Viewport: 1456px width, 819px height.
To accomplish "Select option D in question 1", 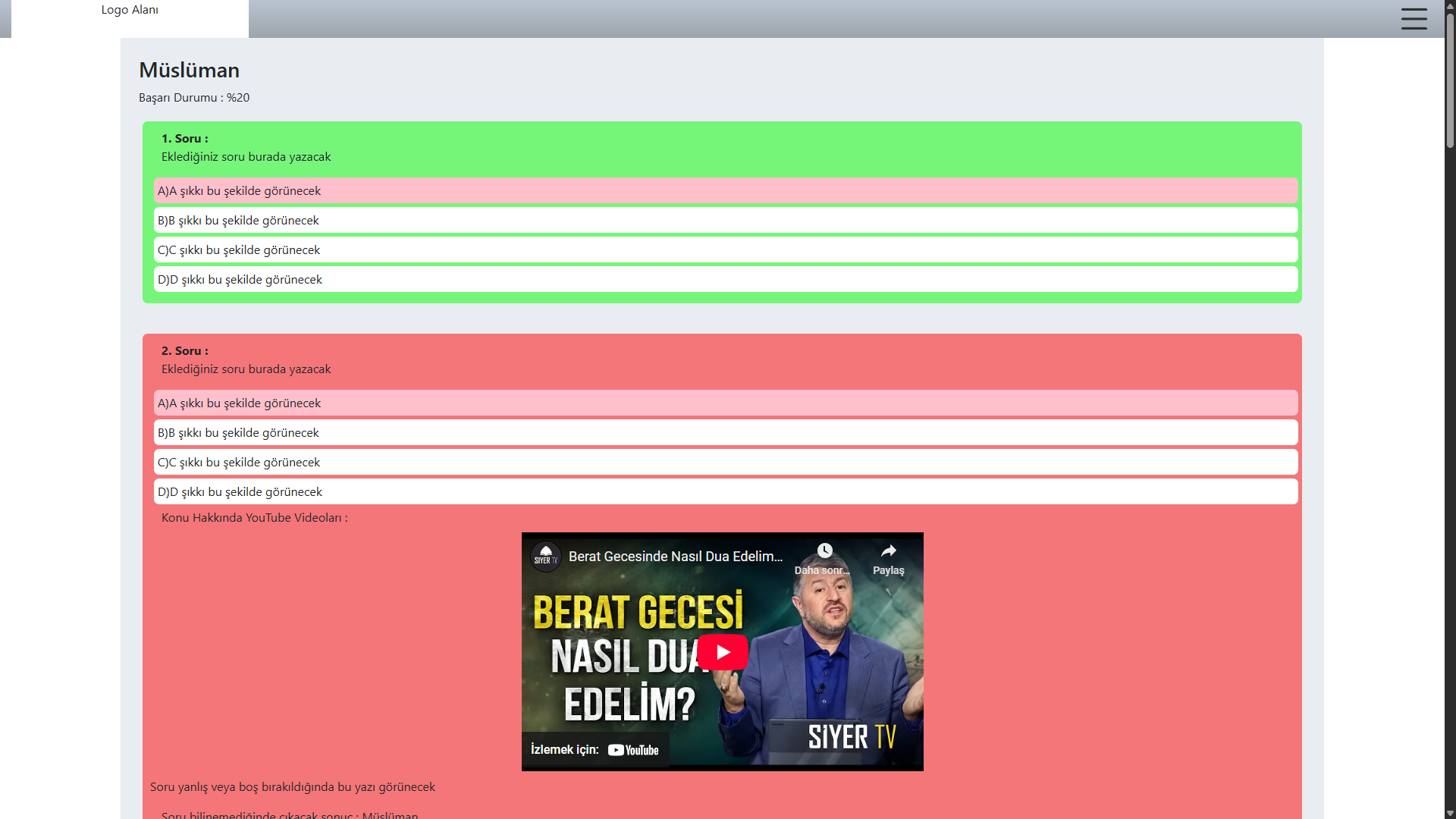I will pyautogui.click(x=725, y=279).
